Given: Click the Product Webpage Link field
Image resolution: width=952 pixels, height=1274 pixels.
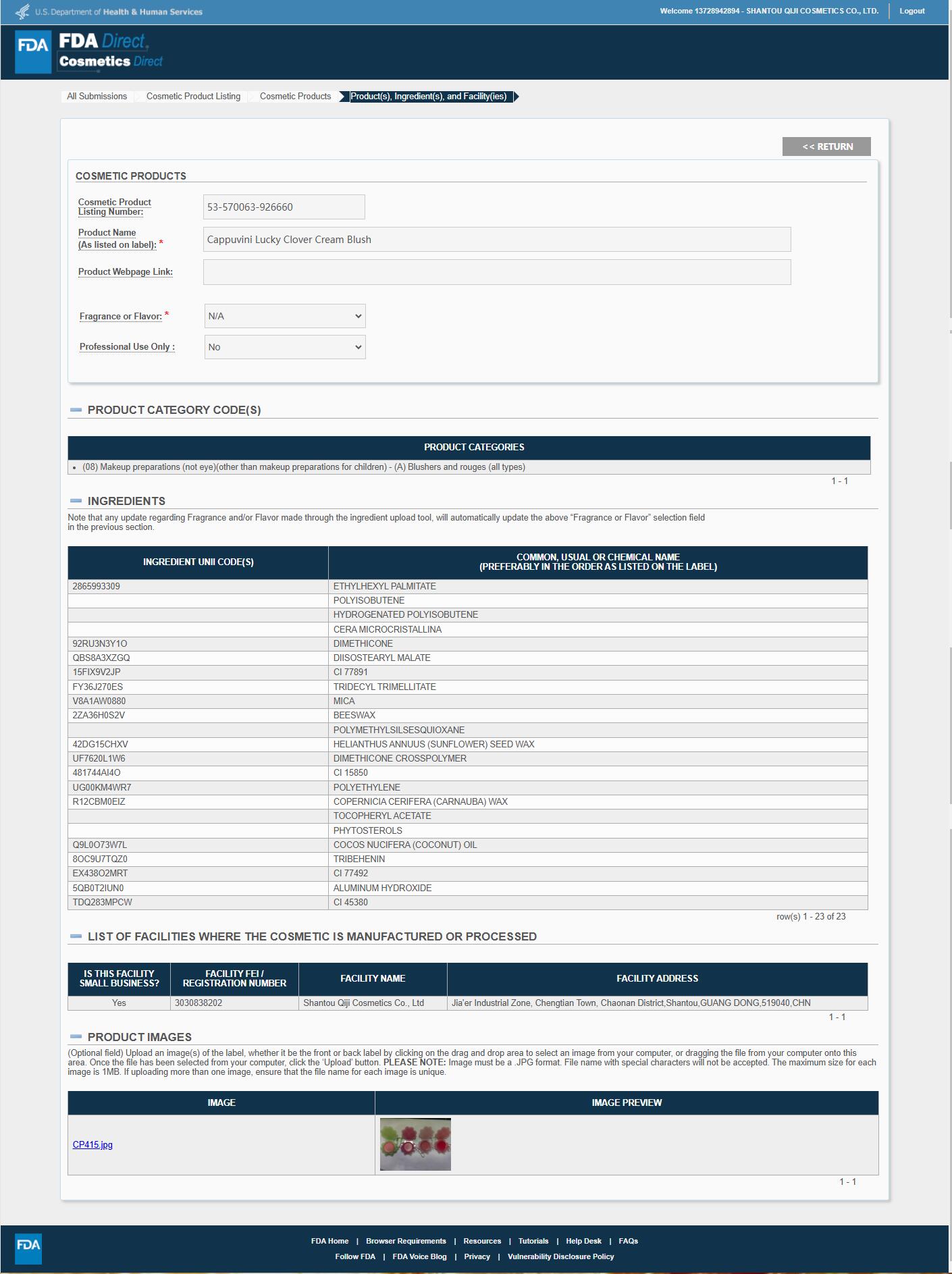Looking at the screenshot, I should pos(496,272).
